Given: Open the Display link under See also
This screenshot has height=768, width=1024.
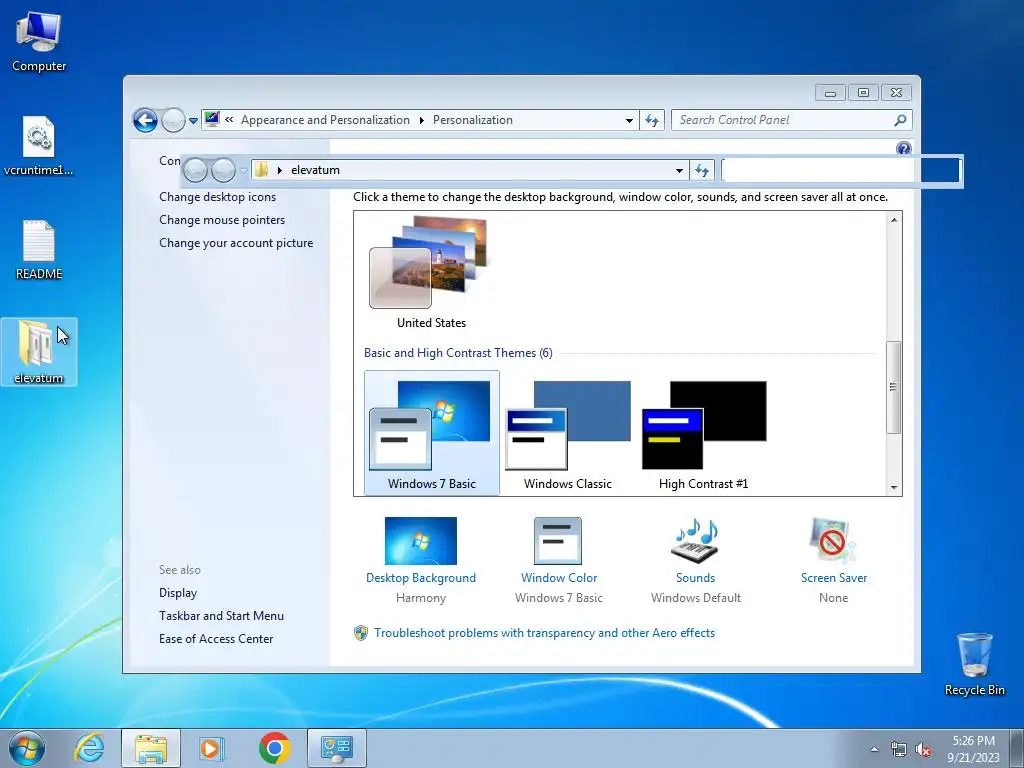Looking at the screenshot, I should [x=178, y=593].
